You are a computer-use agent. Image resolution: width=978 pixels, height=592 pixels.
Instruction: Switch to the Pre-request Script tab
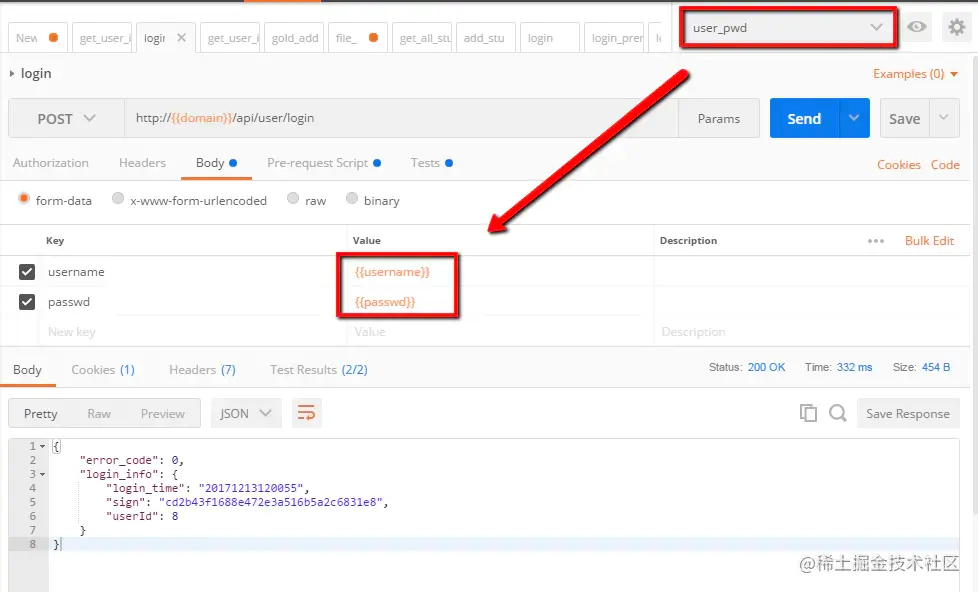(x=324, y=163)
